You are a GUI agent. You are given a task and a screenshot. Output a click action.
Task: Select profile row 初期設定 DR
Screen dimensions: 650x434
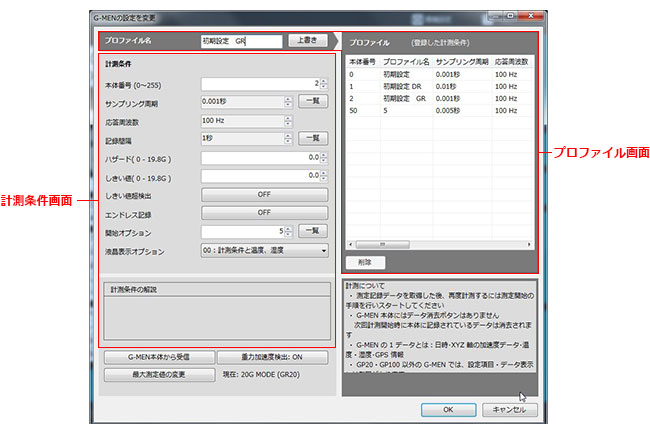406,87
